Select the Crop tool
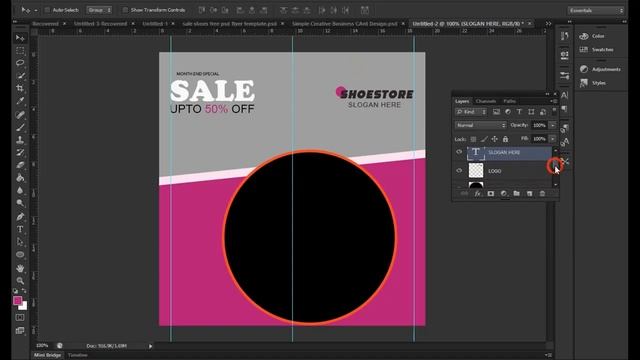 point(20,88)
